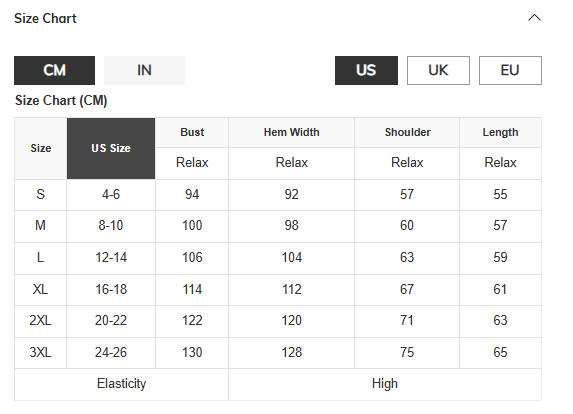Screen dimensions: 573x414
Task: Select the S size row label
Action: pyautogui.click(x=41, y=194)
